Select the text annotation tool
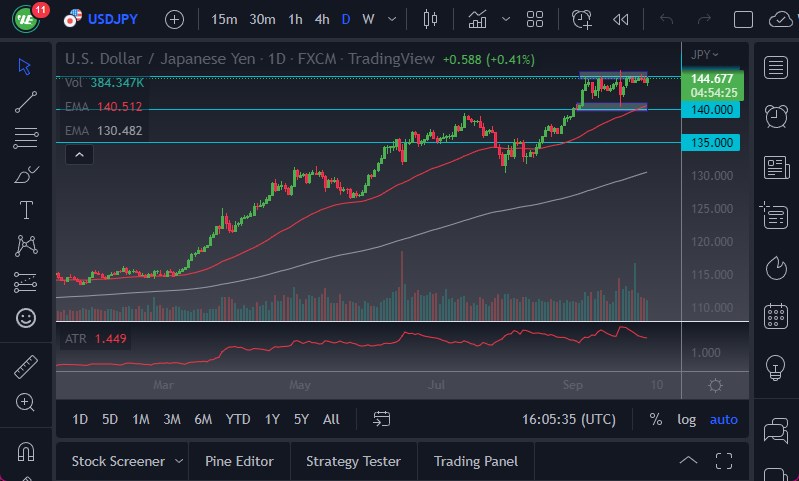Screen dimensions: 799x481 click(x=26, y=210)
